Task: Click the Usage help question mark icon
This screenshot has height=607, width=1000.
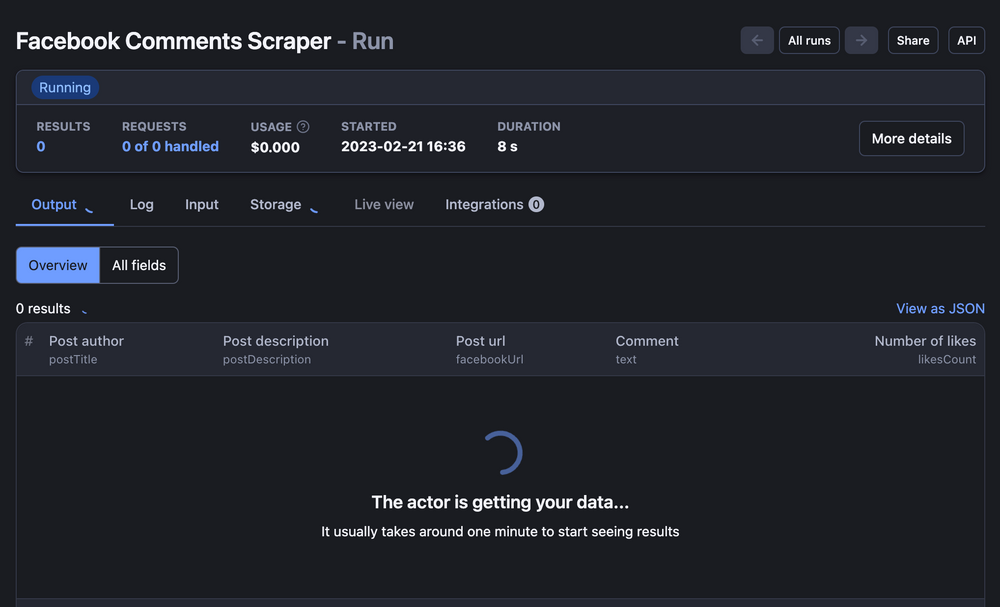Action: pyautogui.click(x=303, y=127)
